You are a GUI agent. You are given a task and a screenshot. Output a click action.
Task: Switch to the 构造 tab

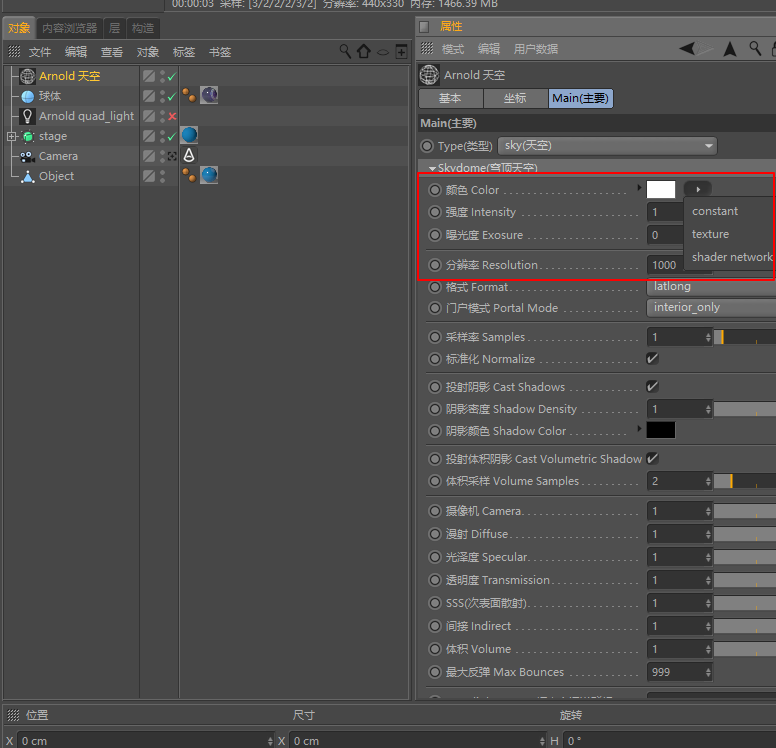pyautogui.click(x=143, y=28)
